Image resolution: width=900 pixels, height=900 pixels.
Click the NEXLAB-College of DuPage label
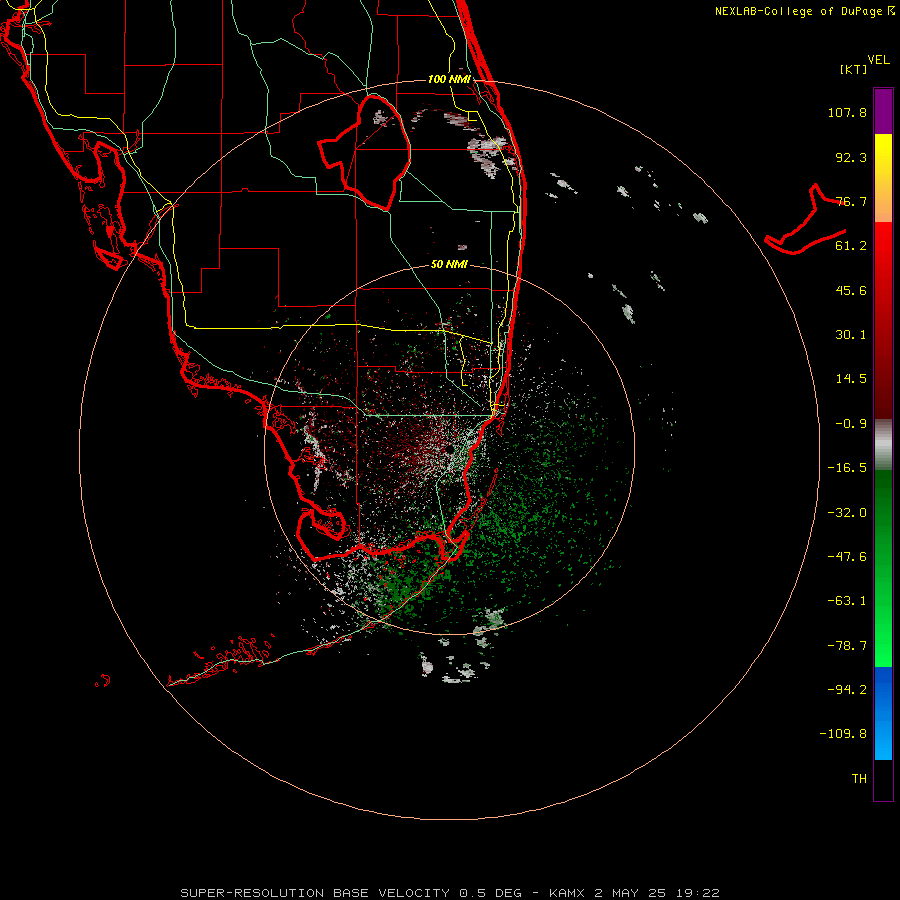(804, 11)
